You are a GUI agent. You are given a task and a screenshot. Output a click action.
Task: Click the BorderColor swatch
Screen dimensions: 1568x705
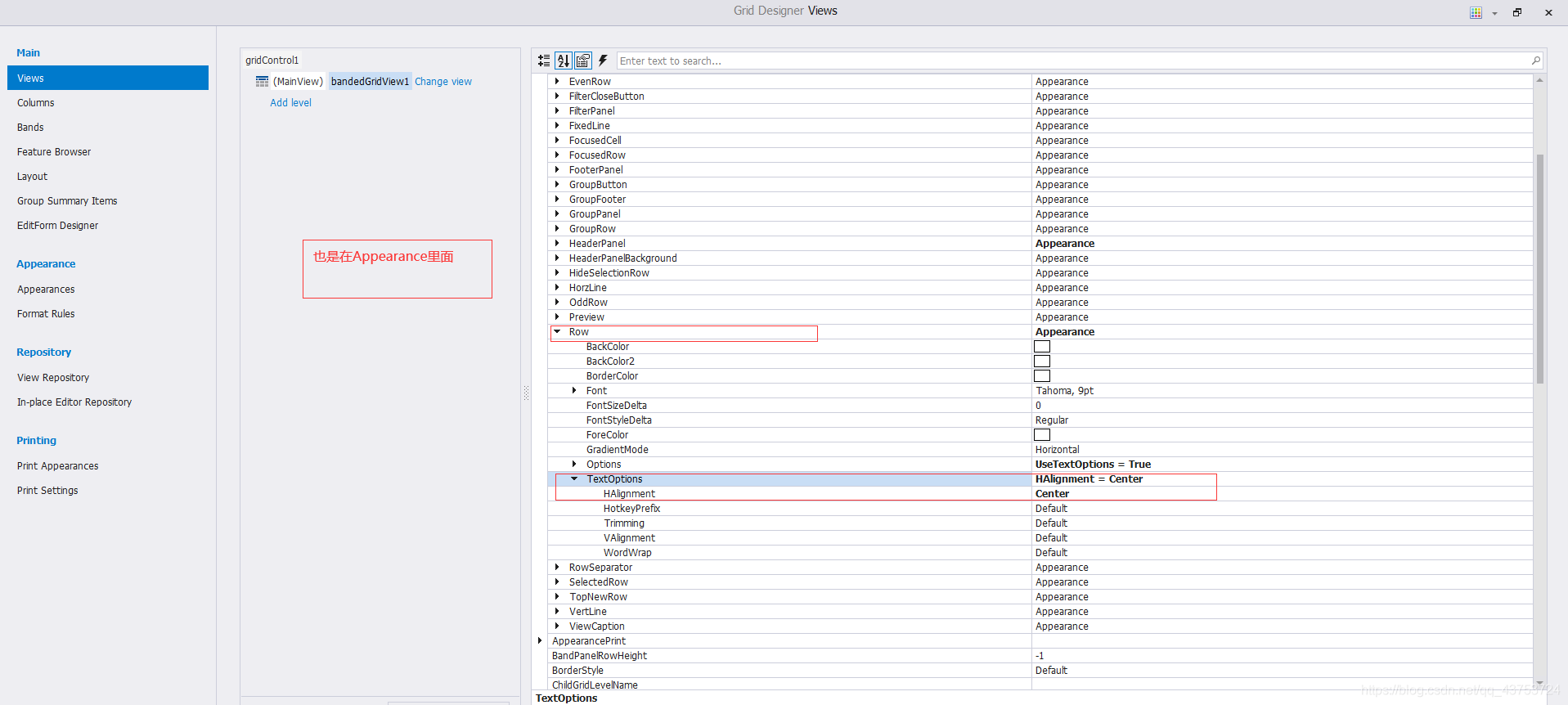pyautogui.click(x=1042, y=376)
